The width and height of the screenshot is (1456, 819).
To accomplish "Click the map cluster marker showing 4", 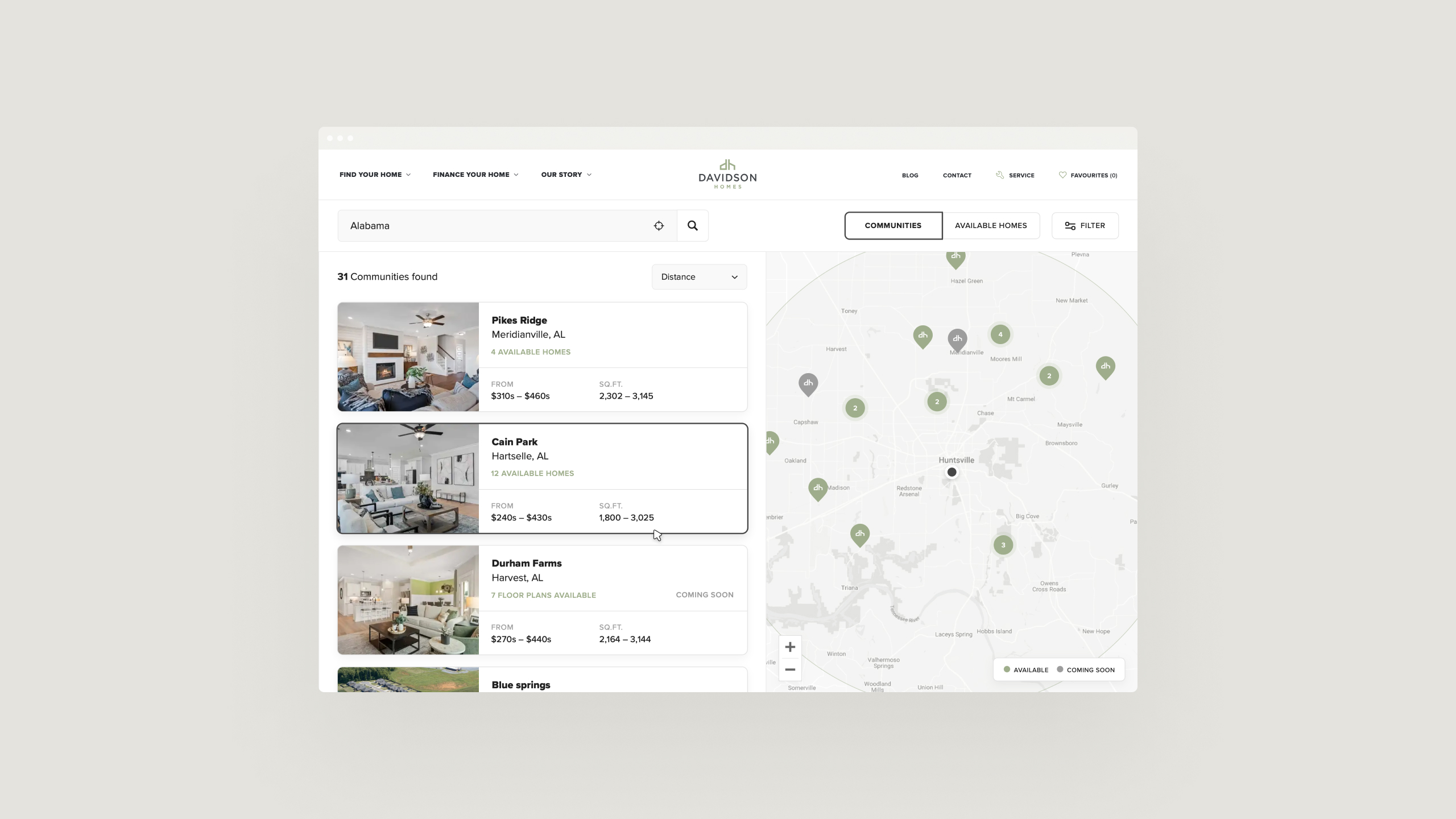I will [1000, 334].
